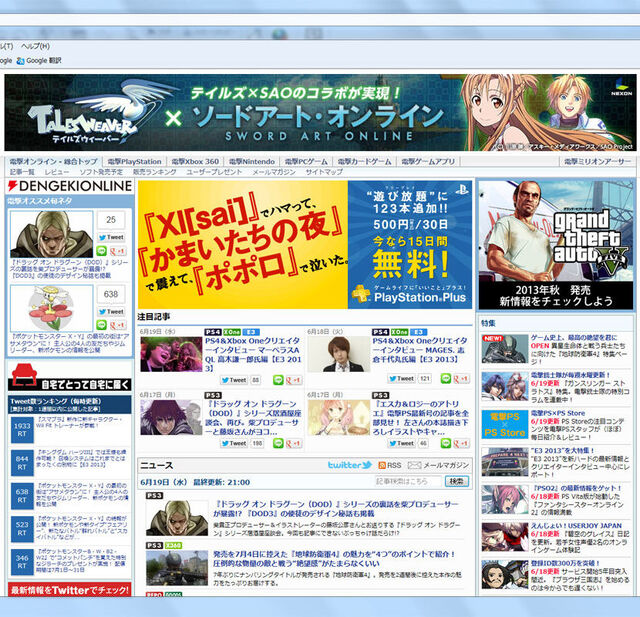
Task: Click Tweet button with 121 count
Action: click(401, 378)
